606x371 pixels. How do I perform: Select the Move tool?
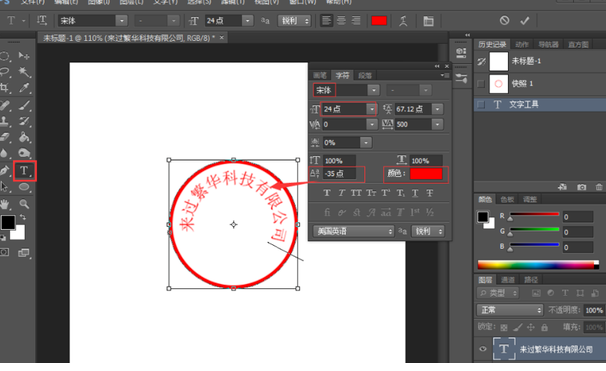(24, 56)
